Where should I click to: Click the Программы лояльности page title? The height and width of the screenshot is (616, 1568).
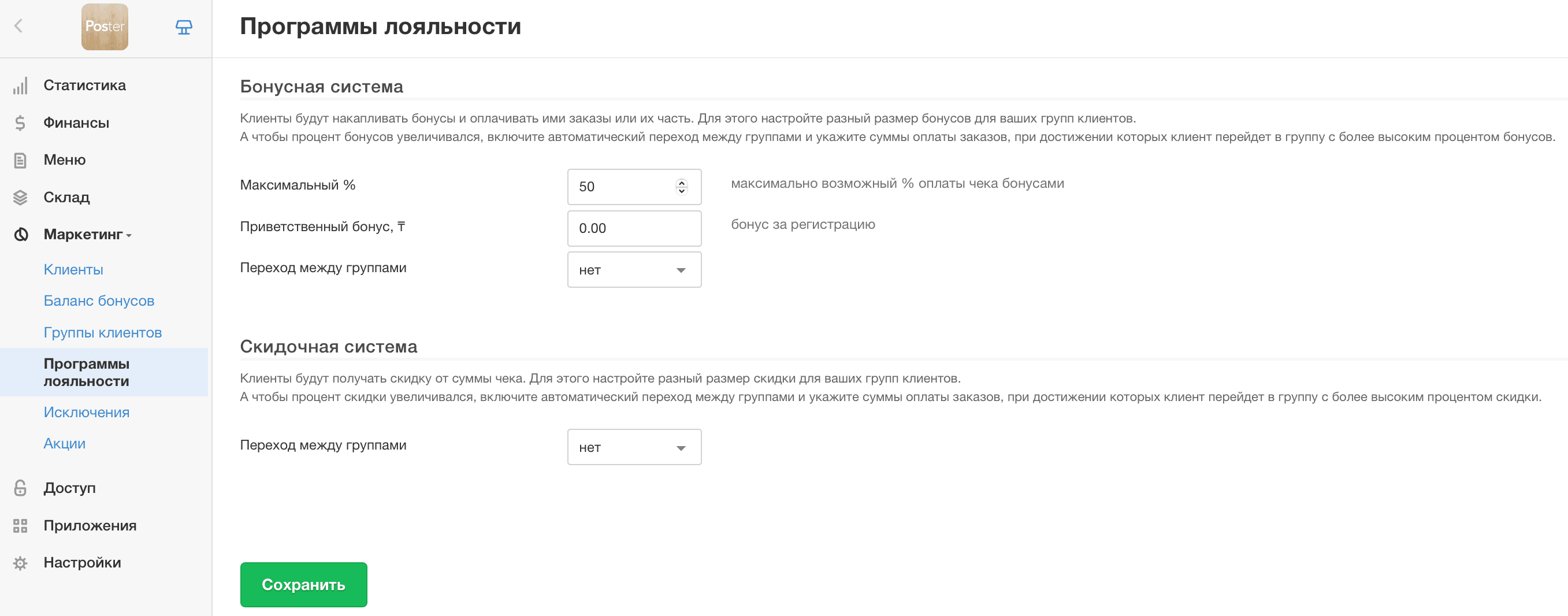coord(380,26)
